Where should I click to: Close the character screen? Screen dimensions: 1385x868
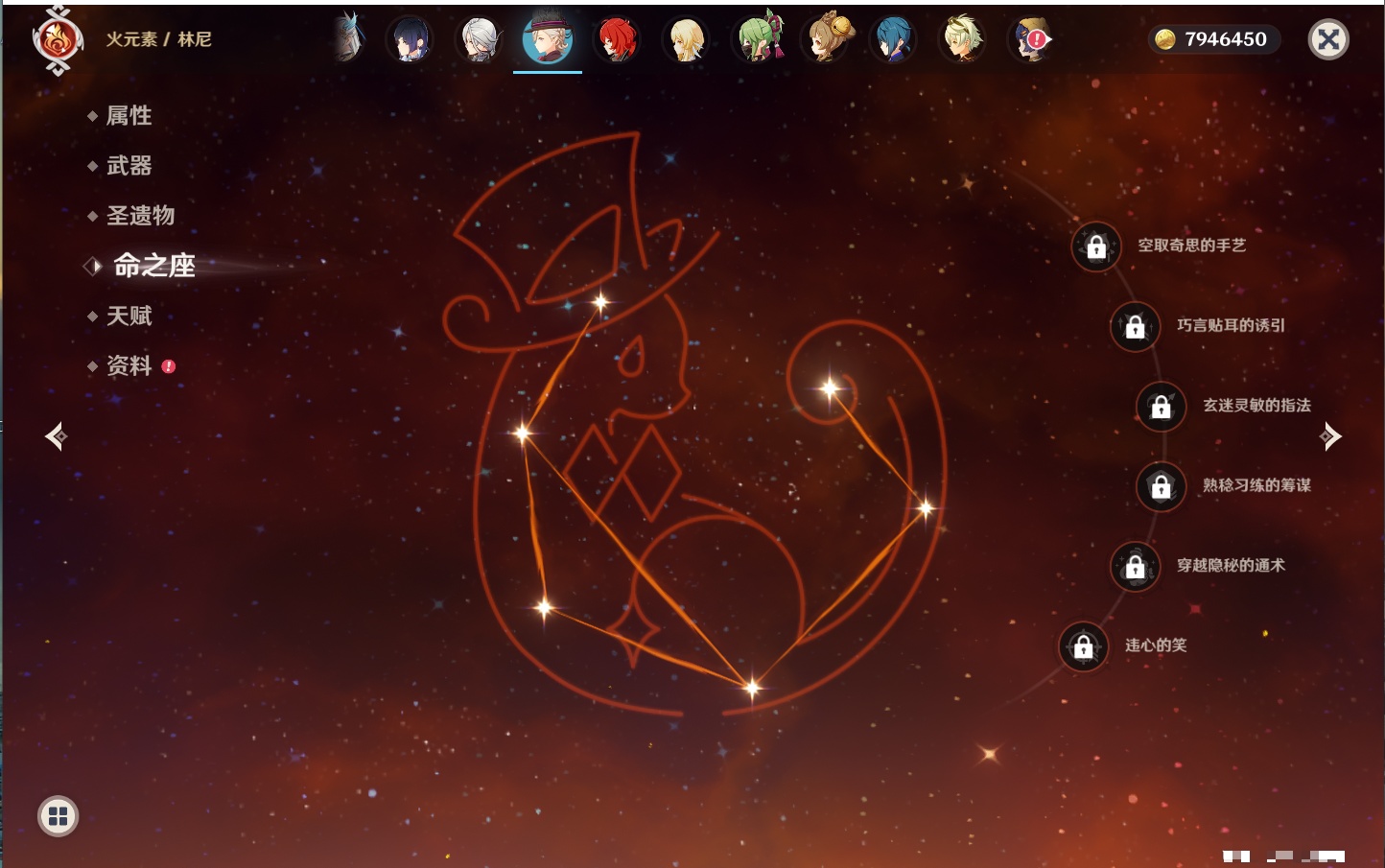1328,39
